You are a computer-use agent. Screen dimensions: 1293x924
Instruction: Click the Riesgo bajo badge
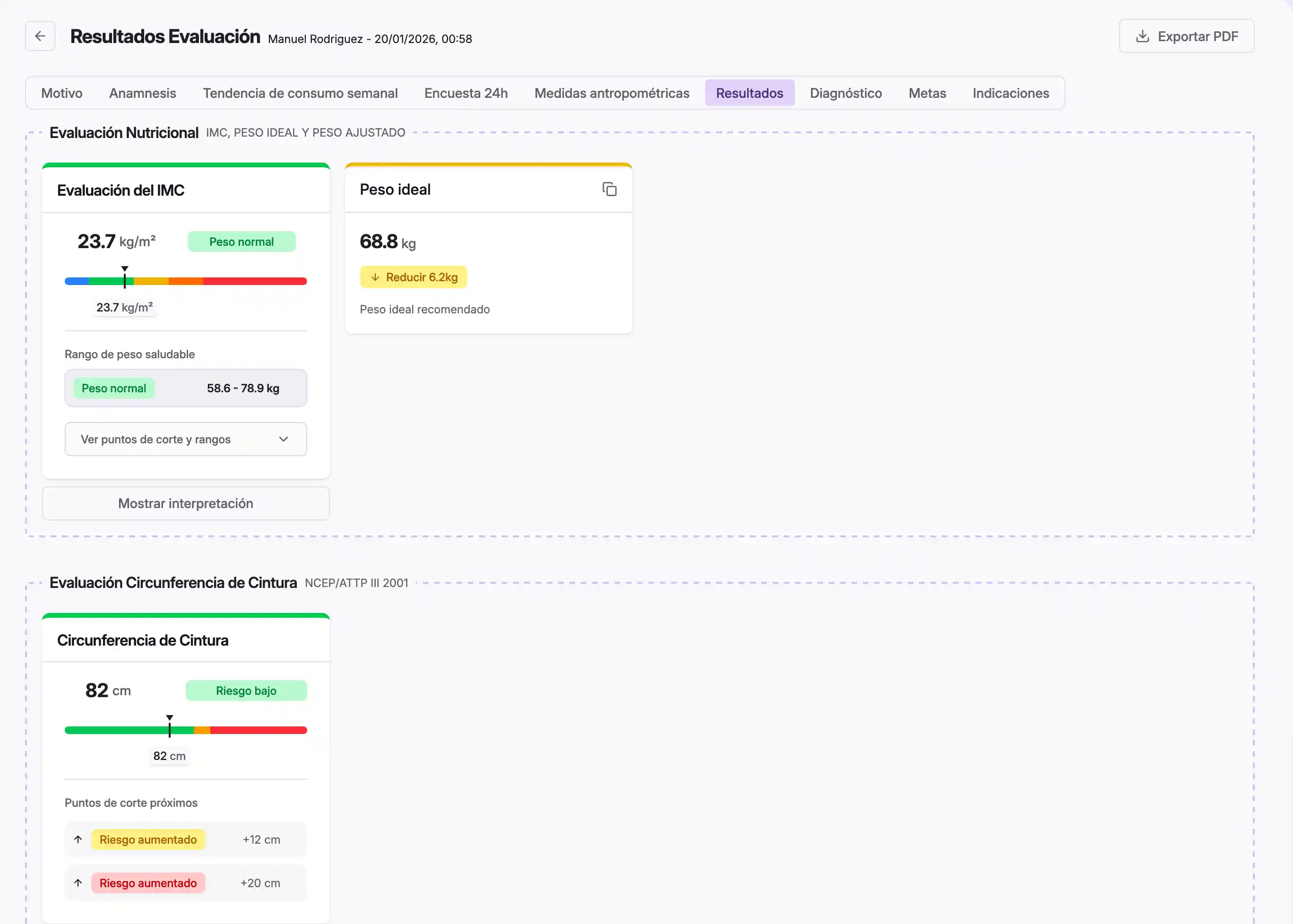coord(246,690)
